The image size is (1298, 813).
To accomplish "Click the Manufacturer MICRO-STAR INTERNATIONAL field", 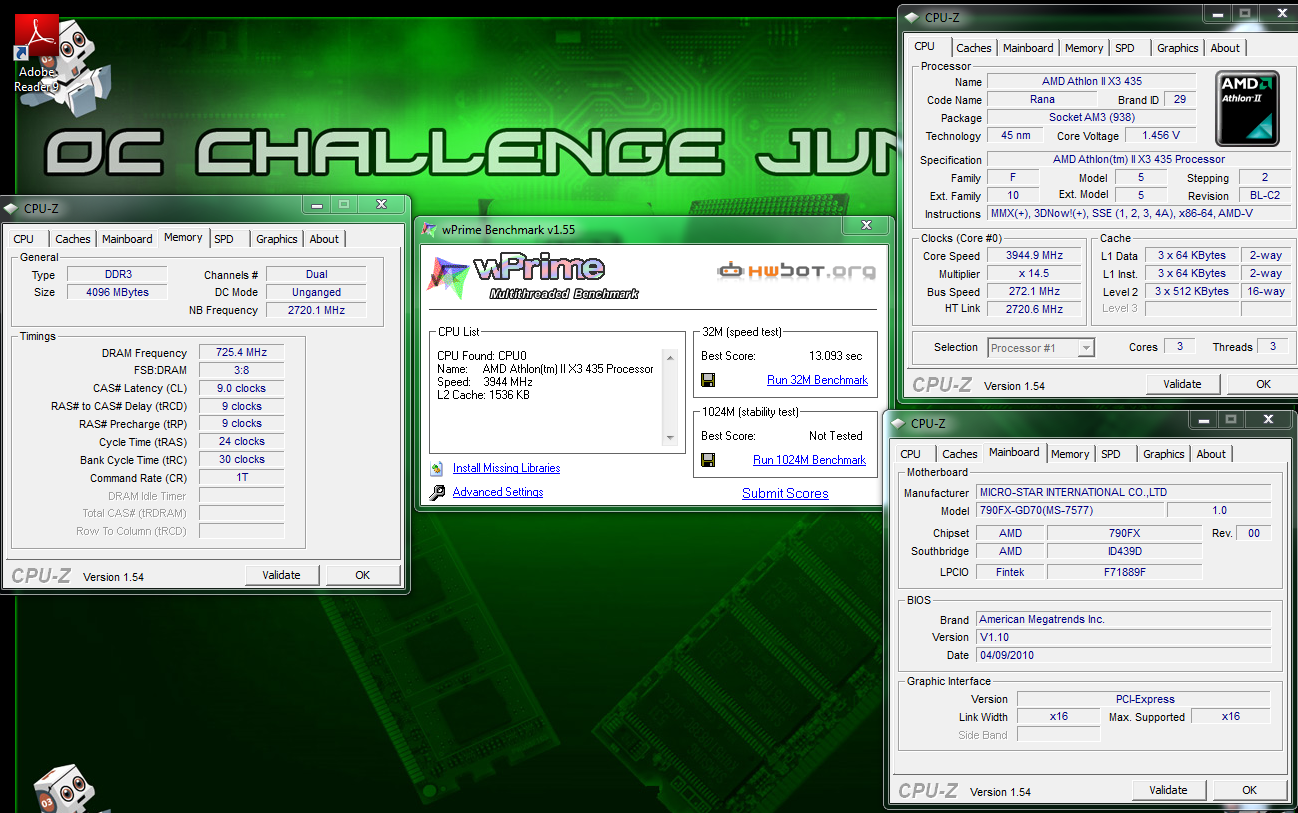I will pyautogui.click(x=1123, y=492).
